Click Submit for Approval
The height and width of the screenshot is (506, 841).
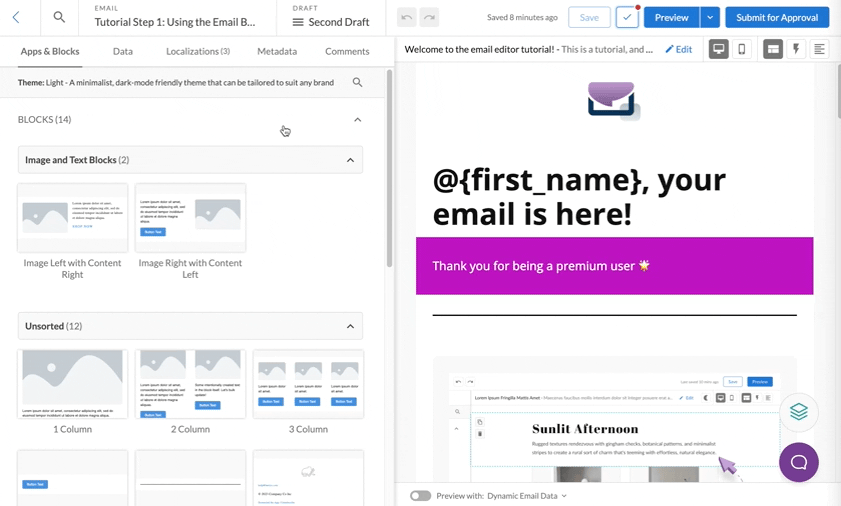(x=777, y=18)
